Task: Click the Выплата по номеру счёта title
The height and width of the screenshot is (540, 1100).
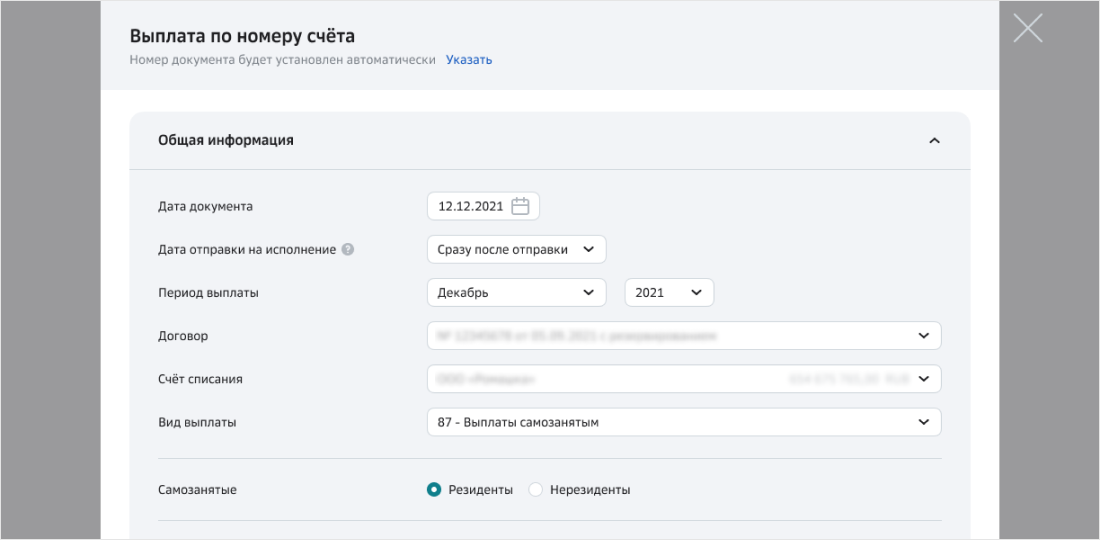Action: coord(243,37)
